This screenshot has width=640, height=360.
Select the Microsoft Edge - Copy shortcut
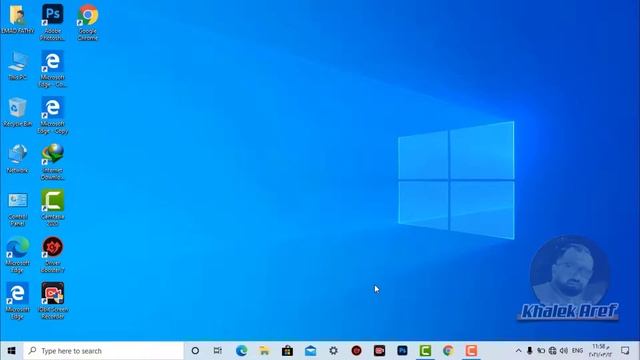coord(53,116)
